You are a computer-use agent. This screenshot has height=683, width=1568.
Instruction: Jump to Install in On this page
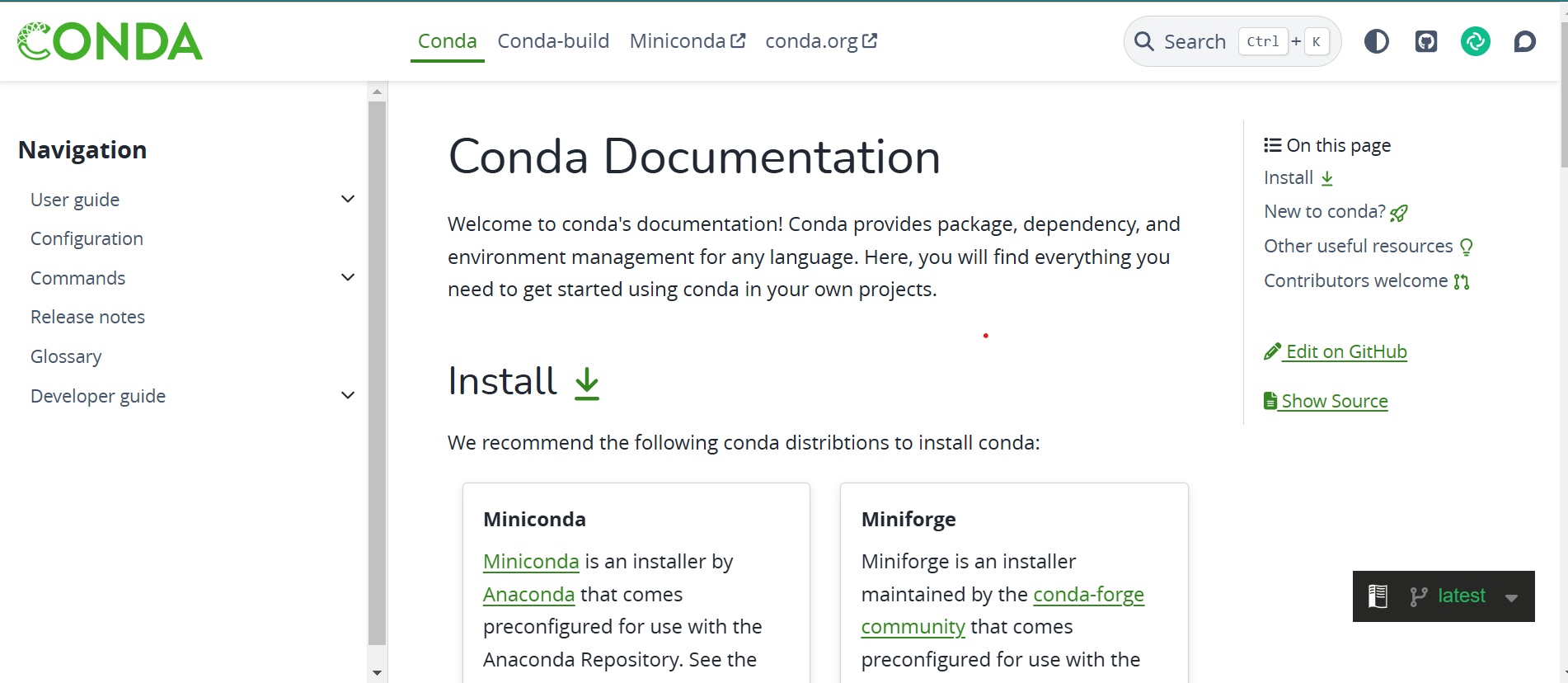[1298, 178]
